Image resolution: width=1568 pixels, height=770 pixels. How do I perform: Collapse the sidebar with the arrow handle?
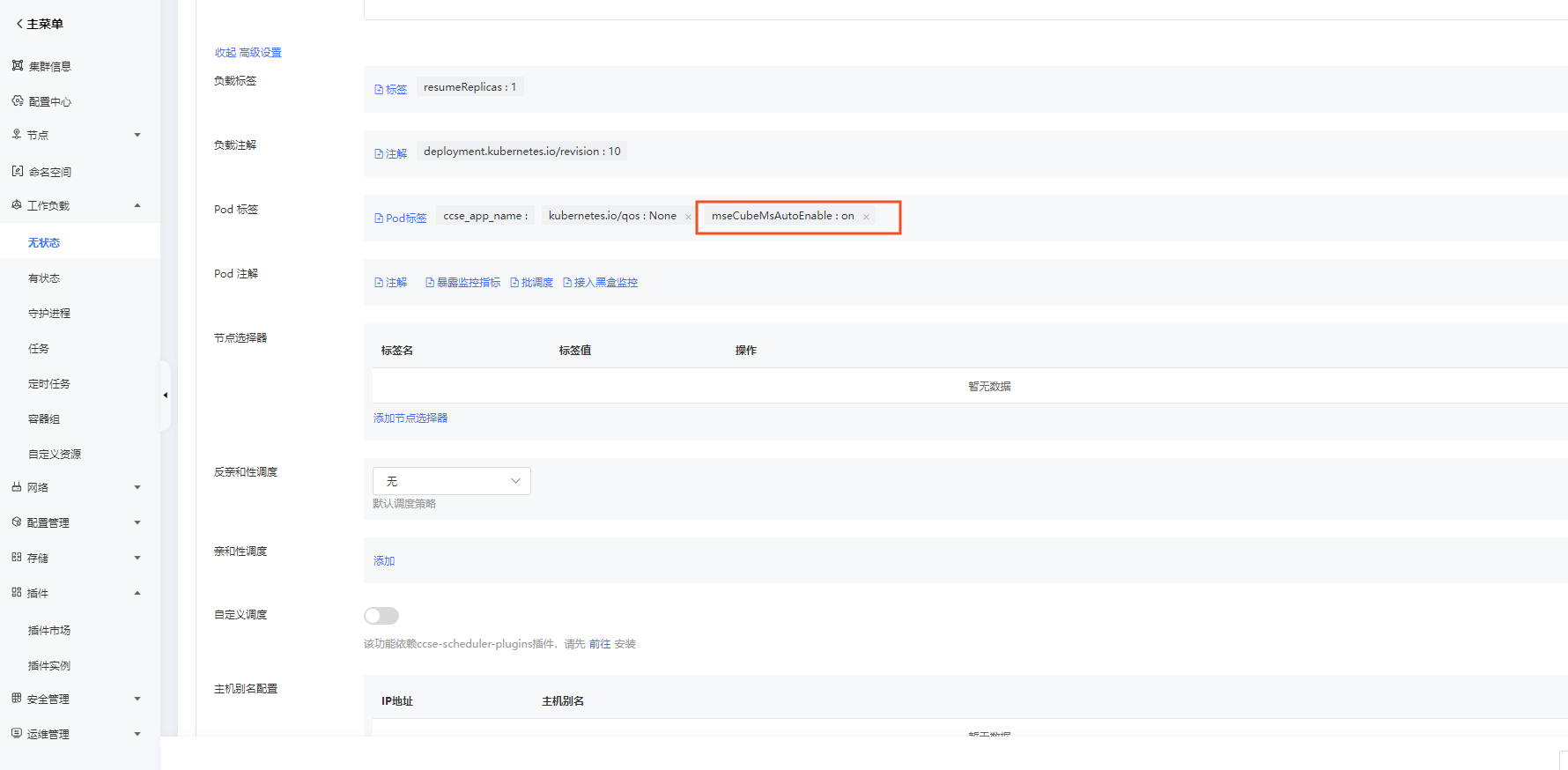(x=165, y=396)
